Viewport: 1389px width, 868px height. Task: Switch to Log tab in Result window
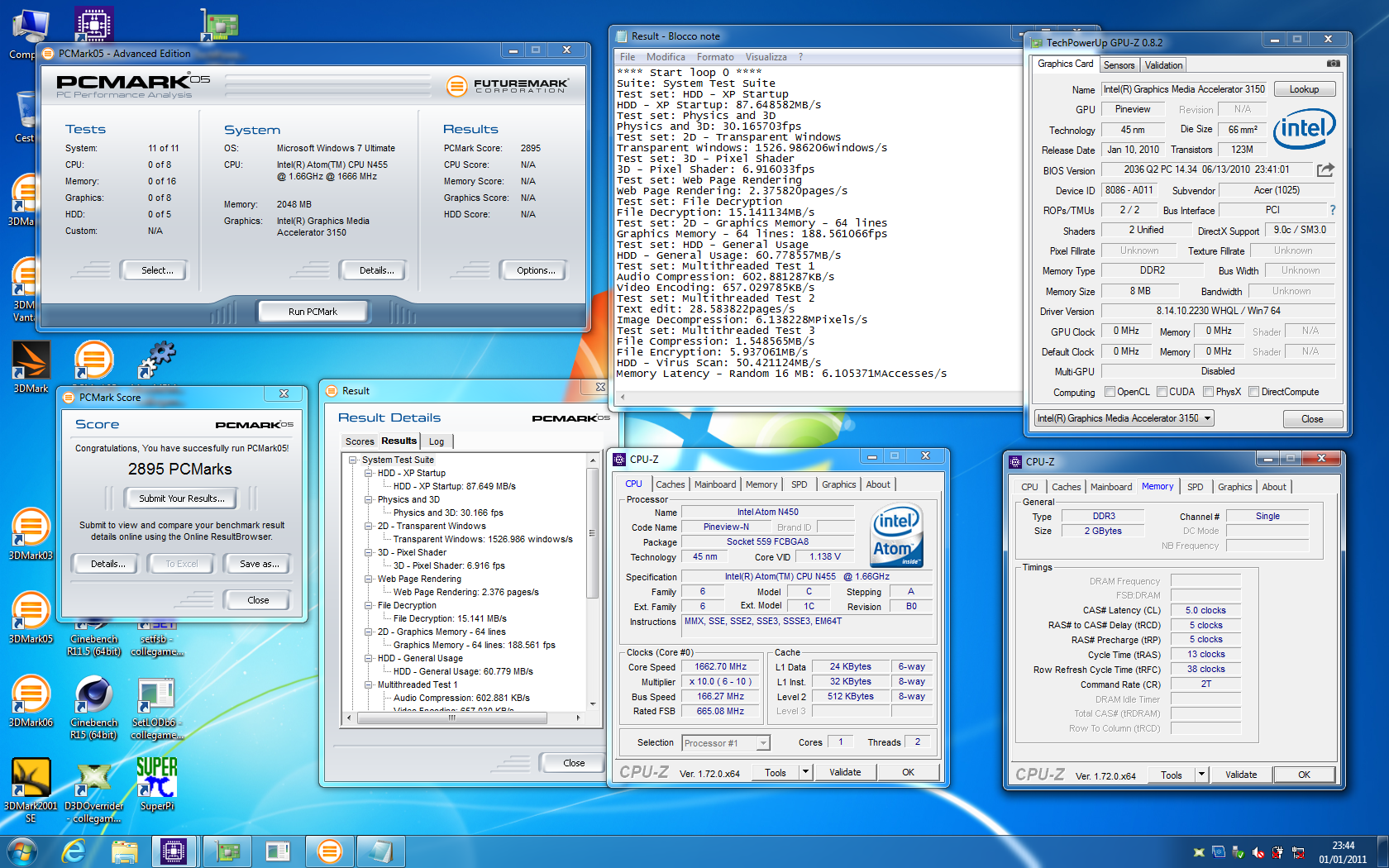tap(437, 441)
